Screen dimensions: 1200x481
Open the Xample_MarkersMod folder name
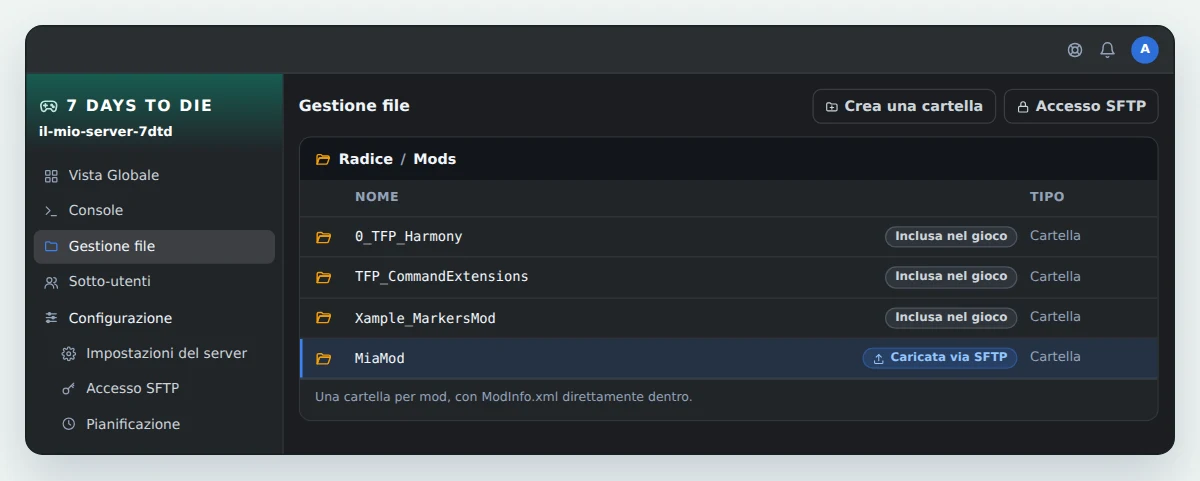pos(425,318)
